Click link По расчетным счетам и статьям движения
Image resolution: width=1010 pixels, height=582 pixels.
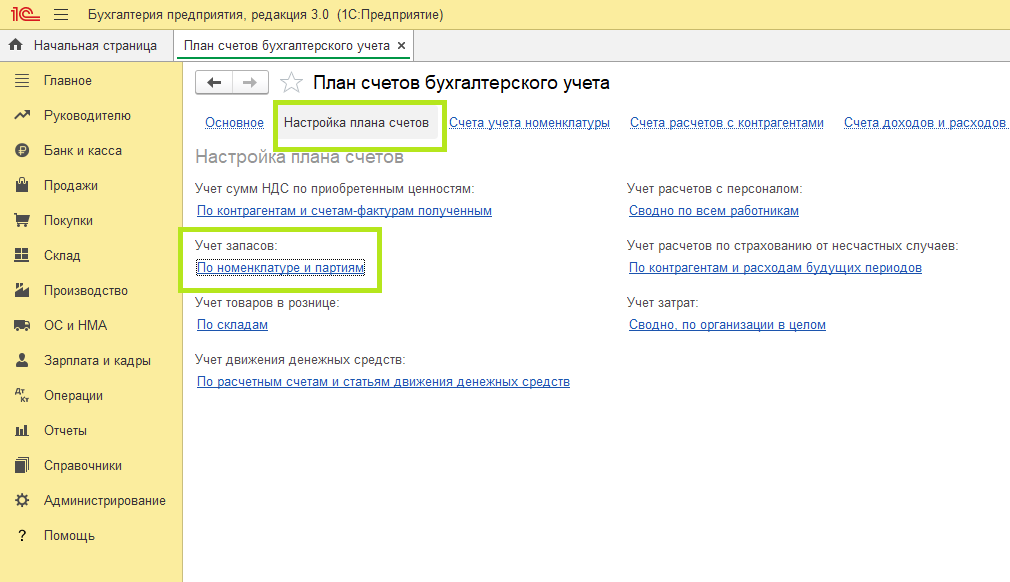click(x=383, y=381)
